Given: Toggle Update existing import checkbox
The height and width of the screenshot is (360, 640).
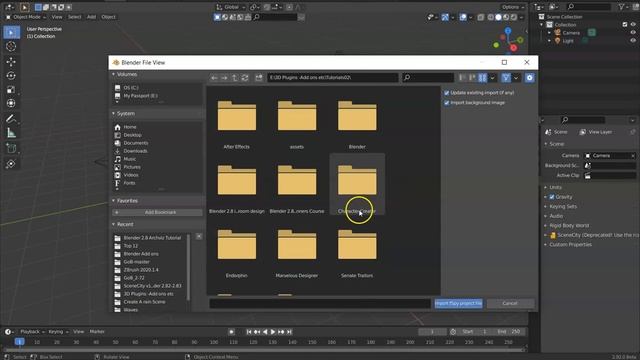Looking at the screenshot, I should [x=447, y=93].
